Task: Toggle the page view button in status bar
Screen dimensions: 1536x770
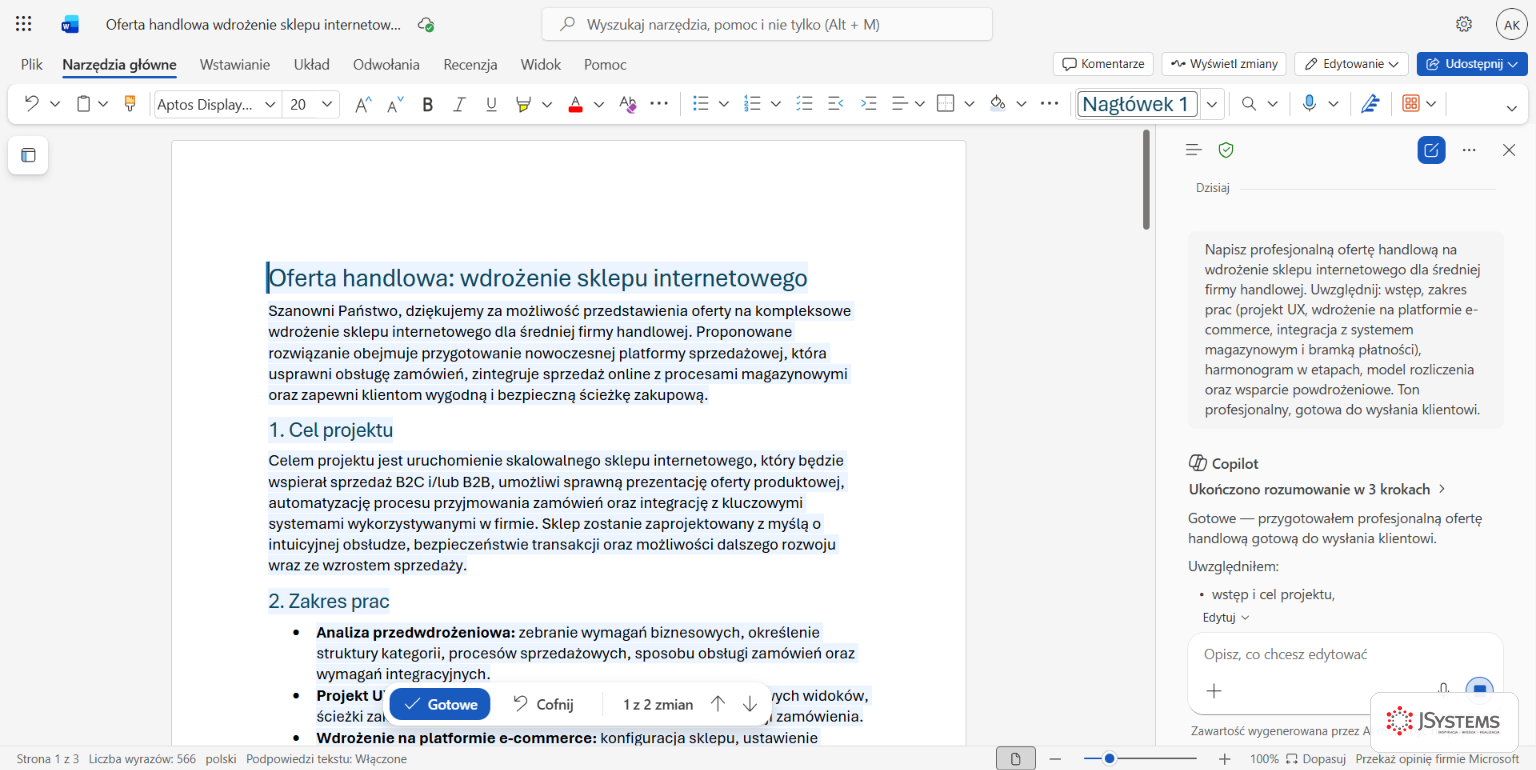Action: tap(1016, 759)
